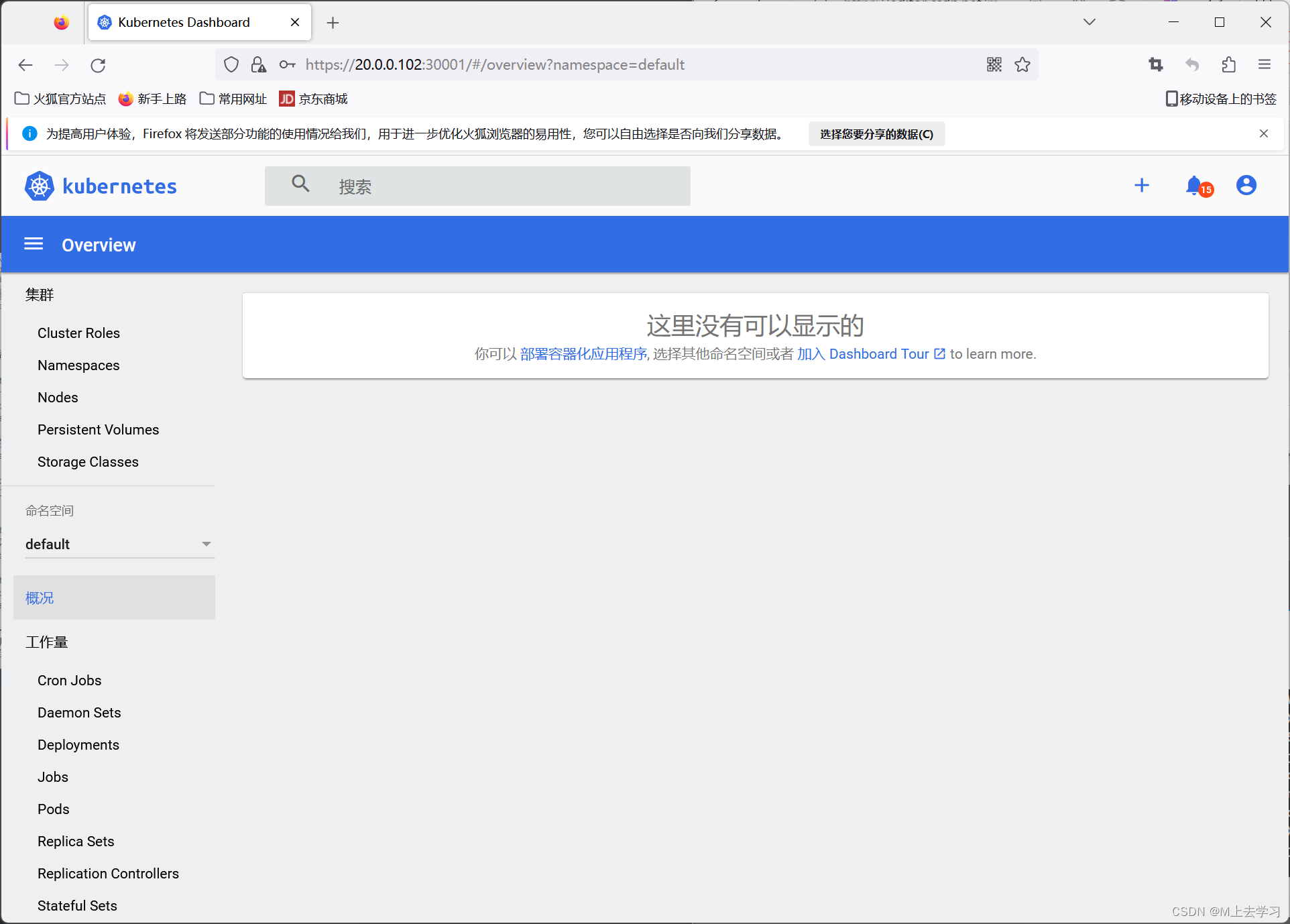
Task: Open the extensions puzzle icon
Action: [1228, 64]
